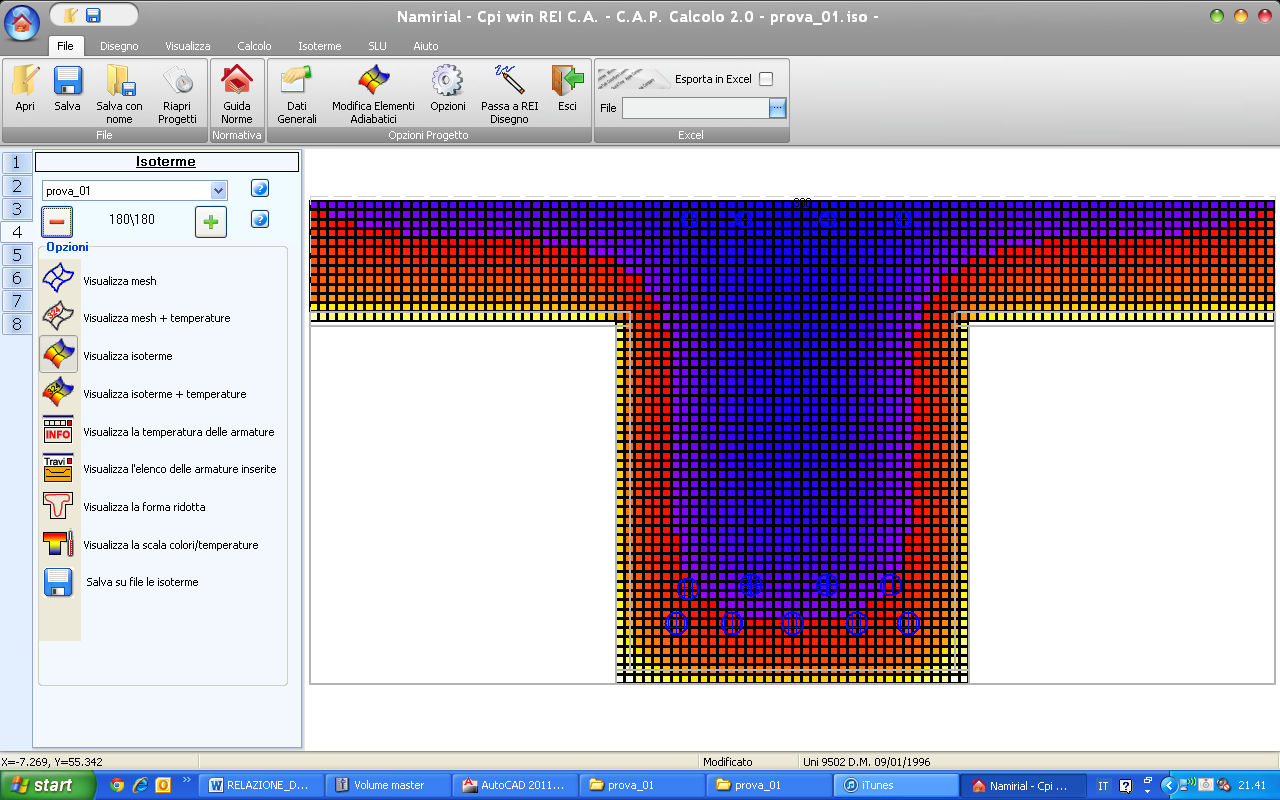
Task: Select side panel tab 8
Action: pyautogui.click(x=16, y=324)
